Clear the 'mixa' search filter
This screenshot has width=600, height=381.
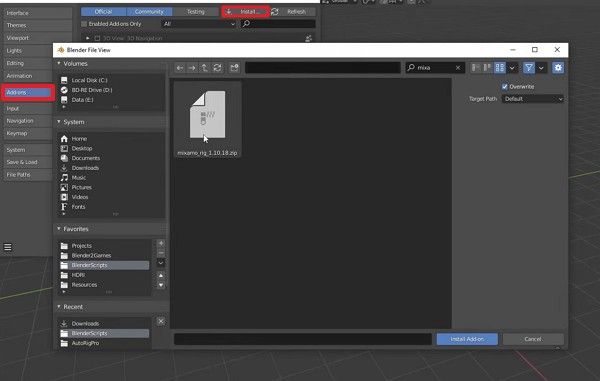click(458, 68)
